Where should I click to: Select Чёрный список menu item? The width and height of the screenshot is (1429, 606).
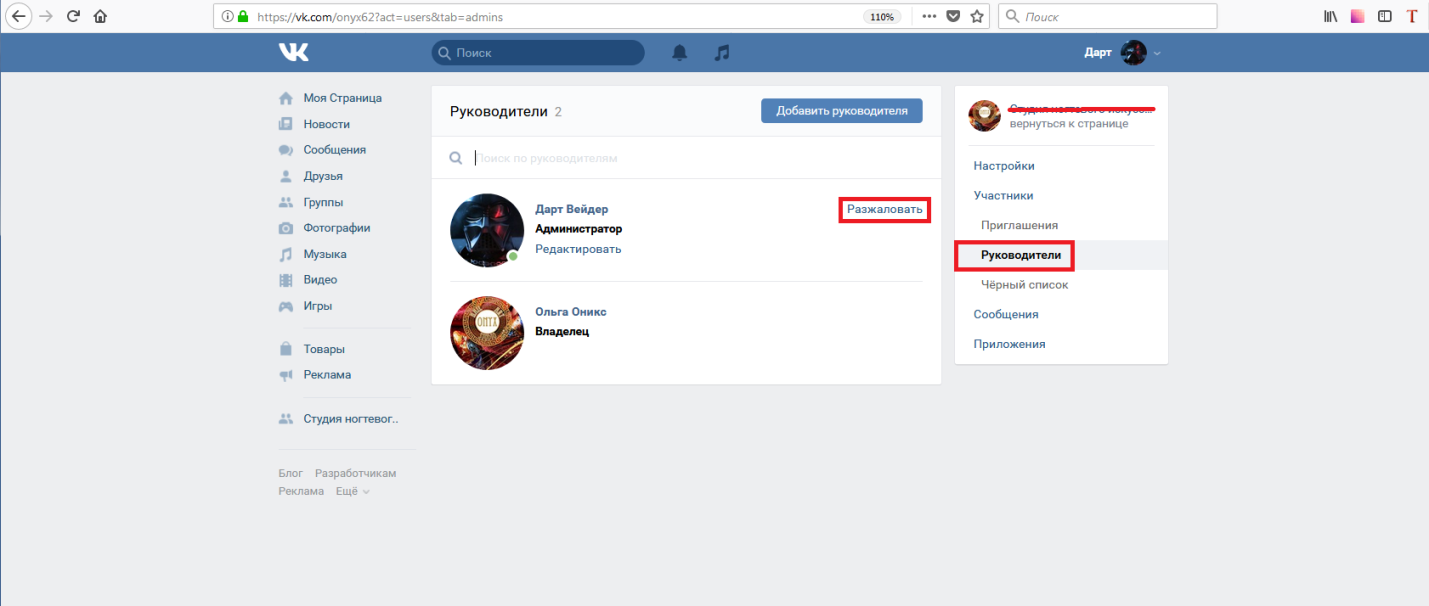[1024, 285]
